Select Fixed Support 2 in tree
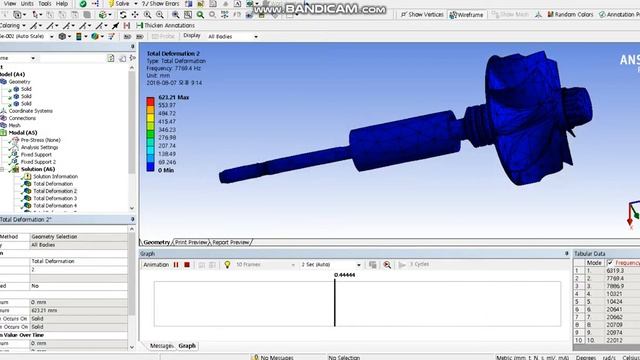This screenshot has width=640, height=360. [38, 162]
